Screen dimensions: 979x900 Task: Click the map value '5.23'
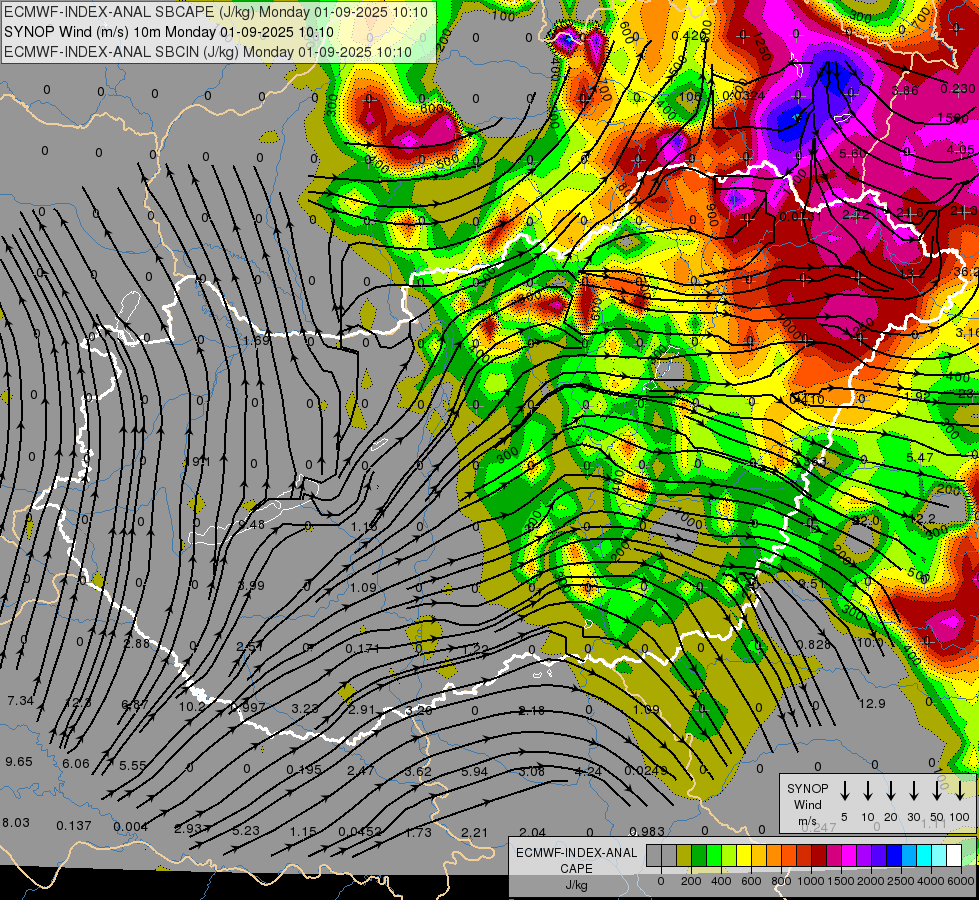coord(245,830)
